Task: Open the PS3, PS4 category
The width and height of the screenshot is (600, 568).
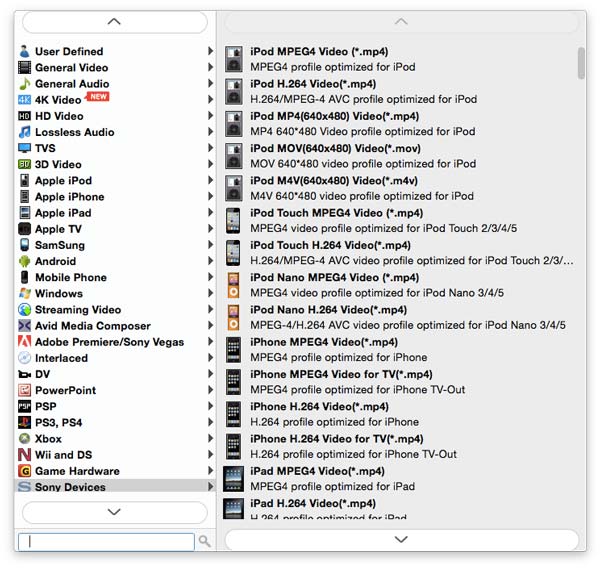Action: click(115, 423)
